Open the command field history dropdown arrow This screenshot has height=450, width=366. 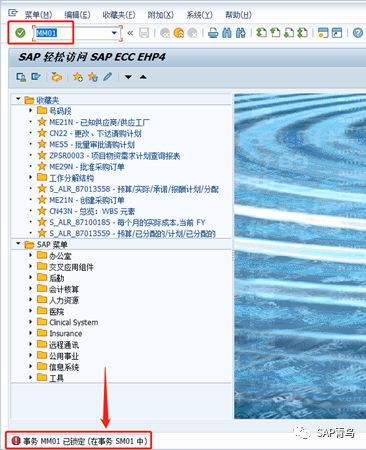pos(114,33)
